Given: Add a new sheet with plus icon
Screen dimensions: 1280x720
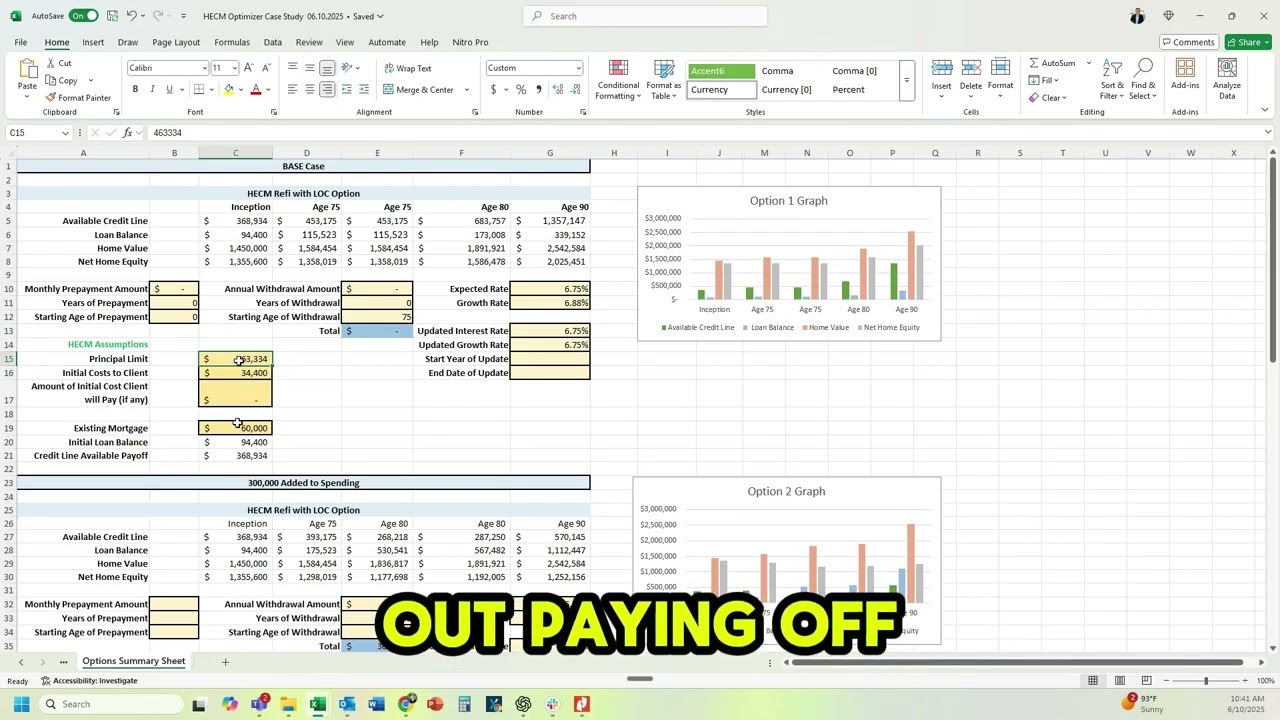Looking at the screenshot, I should [x=225, y=662].
